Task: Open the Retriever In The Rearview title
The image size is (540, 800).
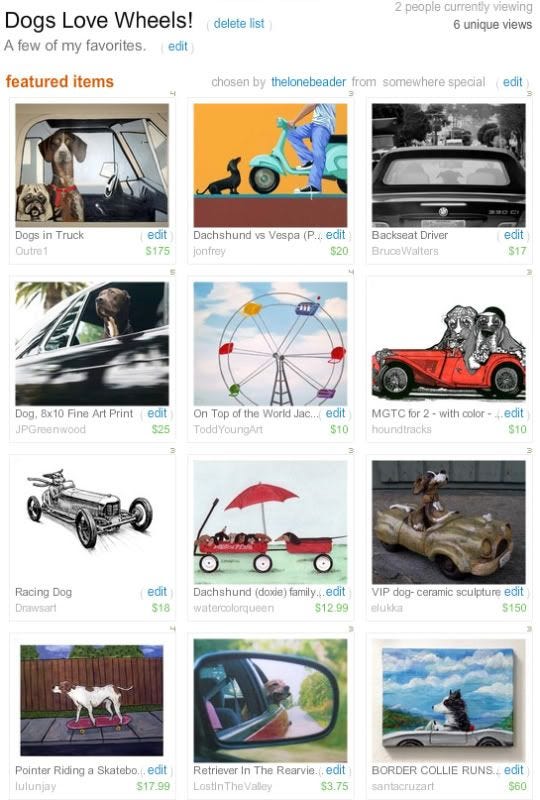Action: 255,770
